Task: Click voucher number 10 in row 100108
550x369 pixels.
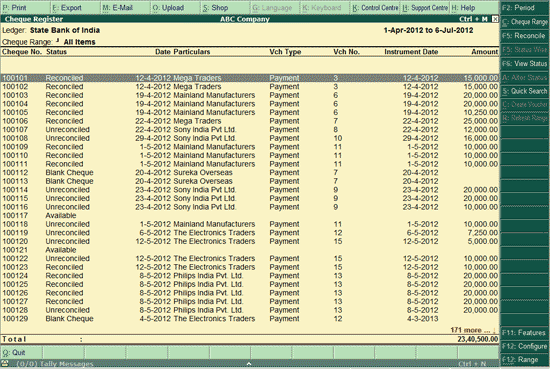Action: pos(337,138)
